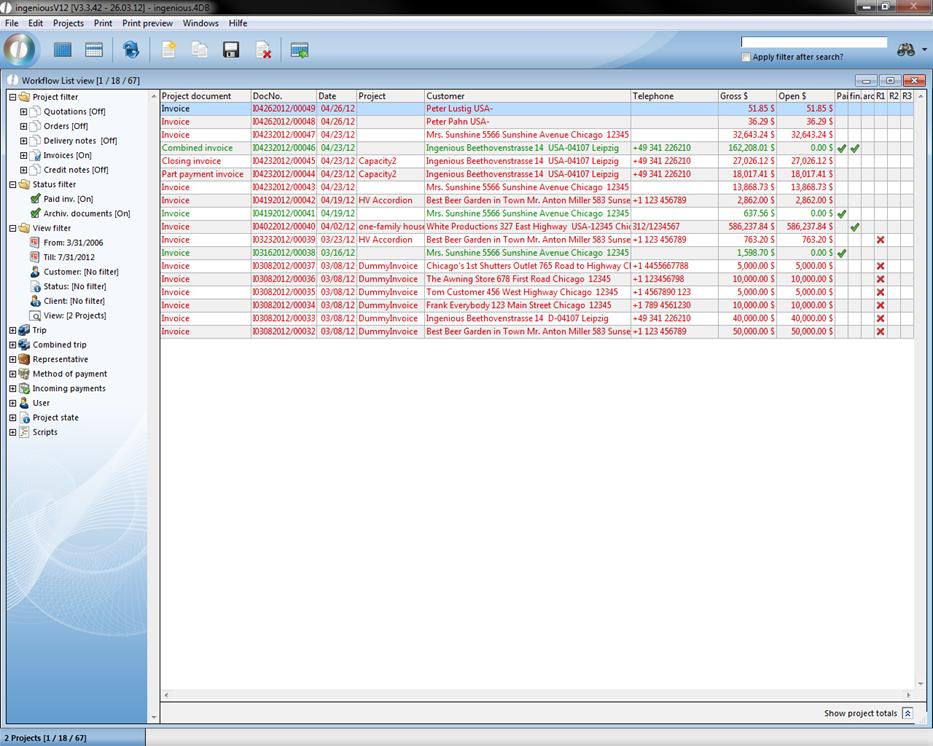Click the calendar view toolbar icon

pos(94,50)
